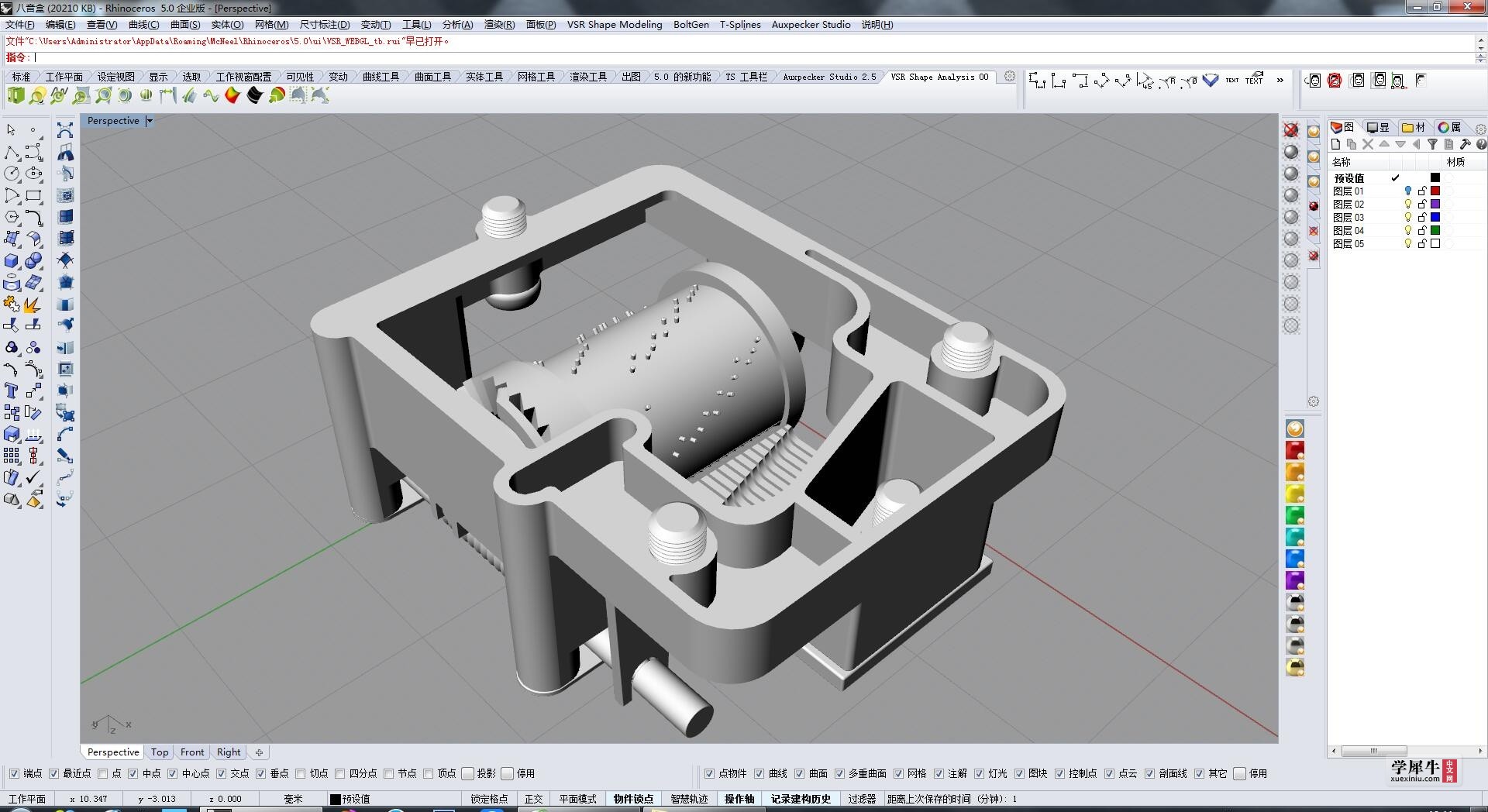Select the Polyline tool
Viewport: 1488px width, 812px height.
12,152
